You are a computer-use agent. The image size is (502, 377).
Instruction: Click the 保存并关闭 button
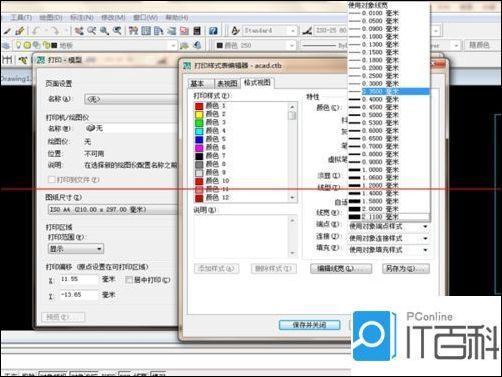coord(310,325)
